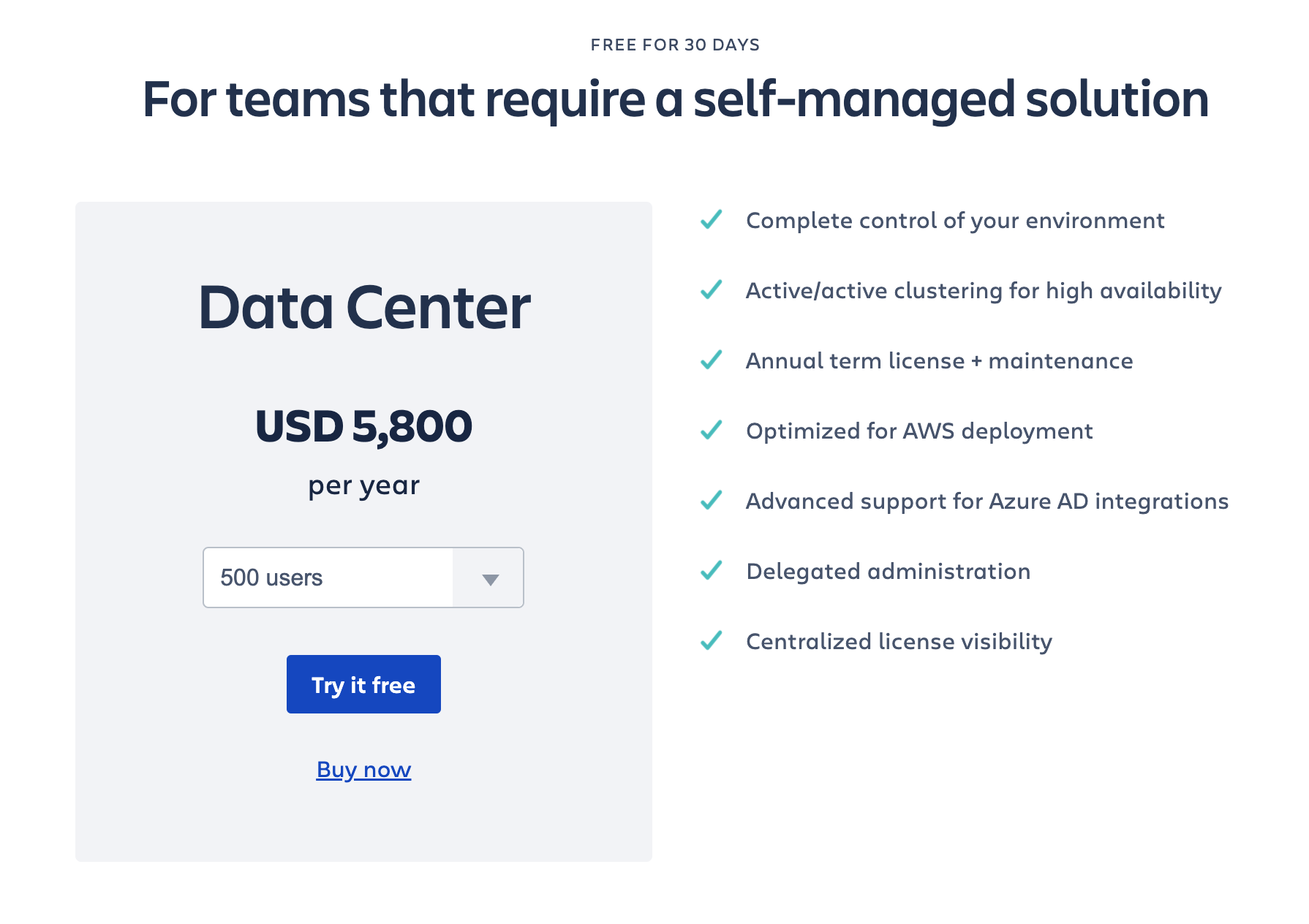Click the FREE FOR 30 DAYS label

(675, 45)
